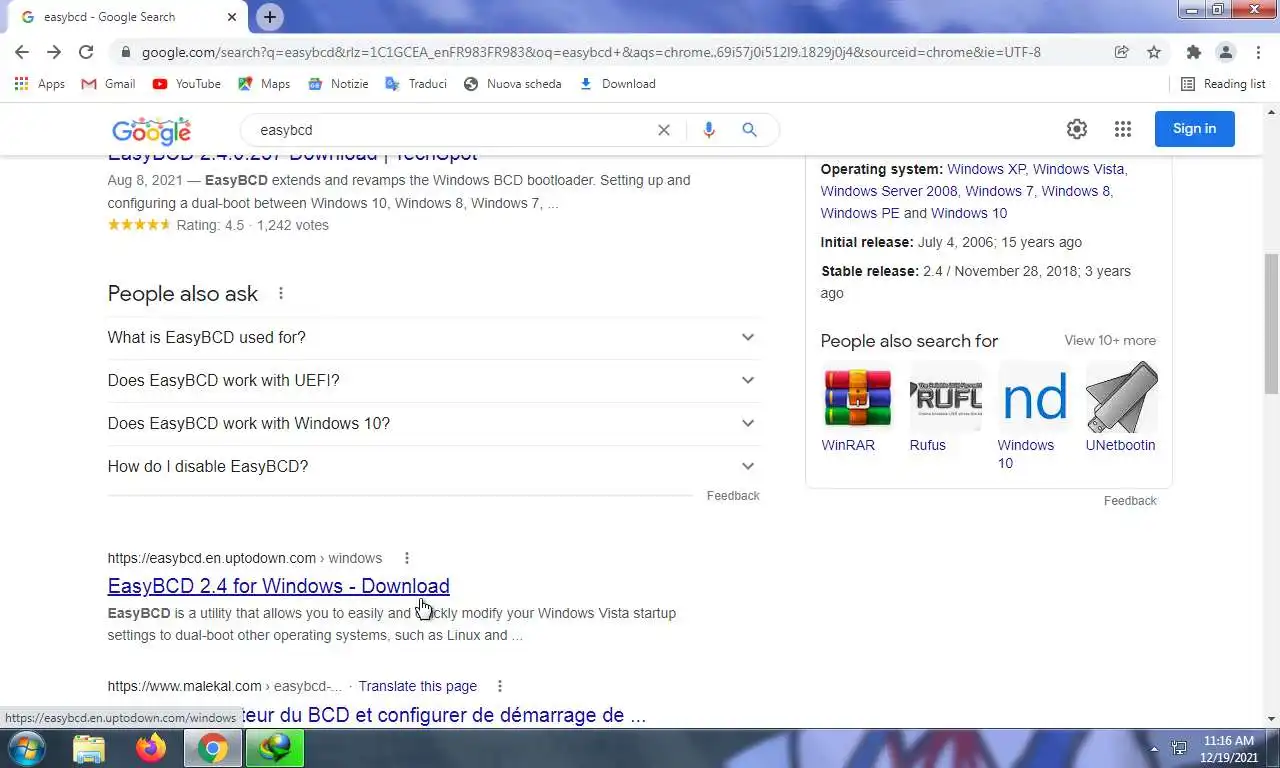Open EasyBCD 2.4 for Windows - Download

pos(278,586)
